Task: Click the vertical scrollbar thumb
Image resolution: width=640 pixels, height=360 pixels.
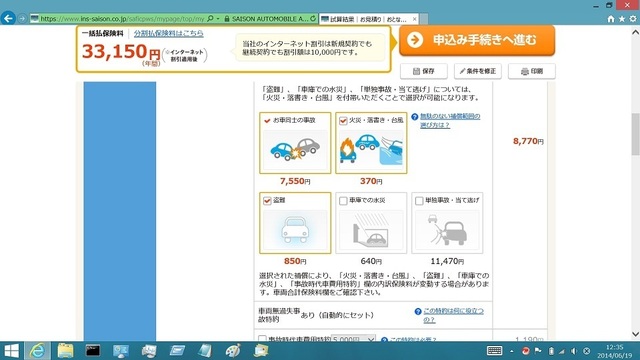Action: click(635, 134)
